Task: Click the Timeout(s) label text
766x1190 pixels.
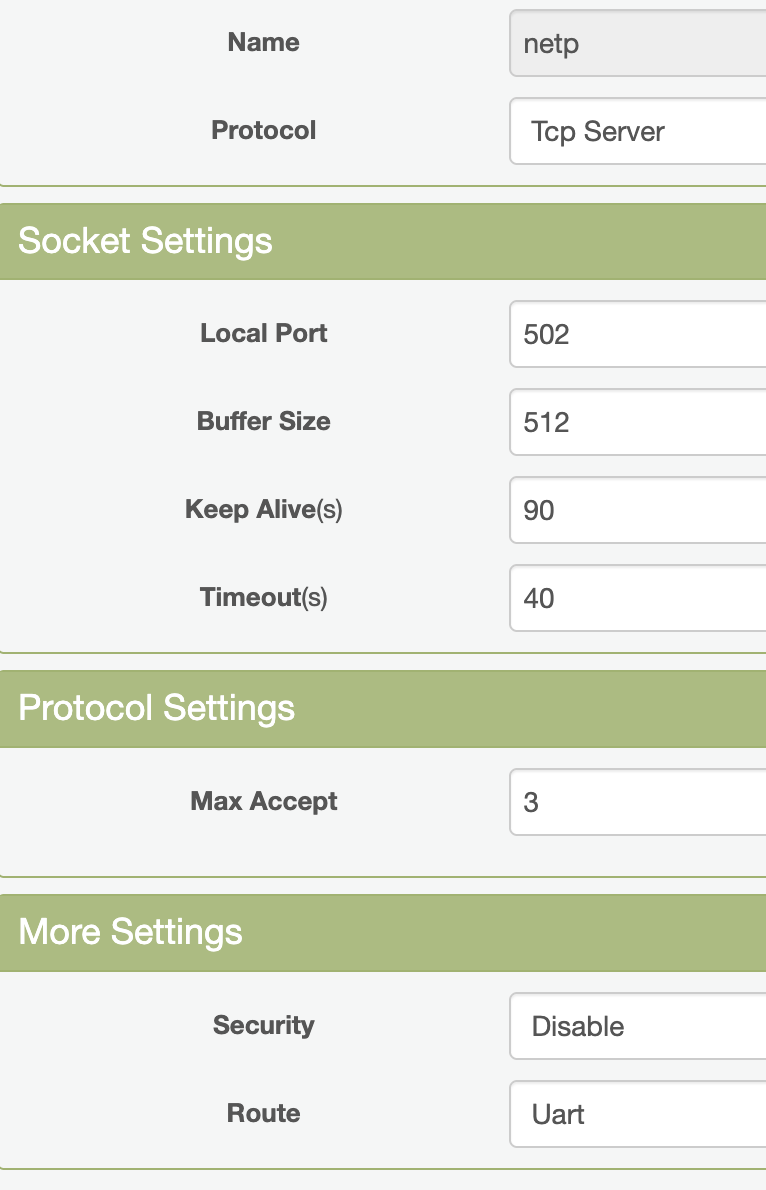Action: click(x=264, y=597)
